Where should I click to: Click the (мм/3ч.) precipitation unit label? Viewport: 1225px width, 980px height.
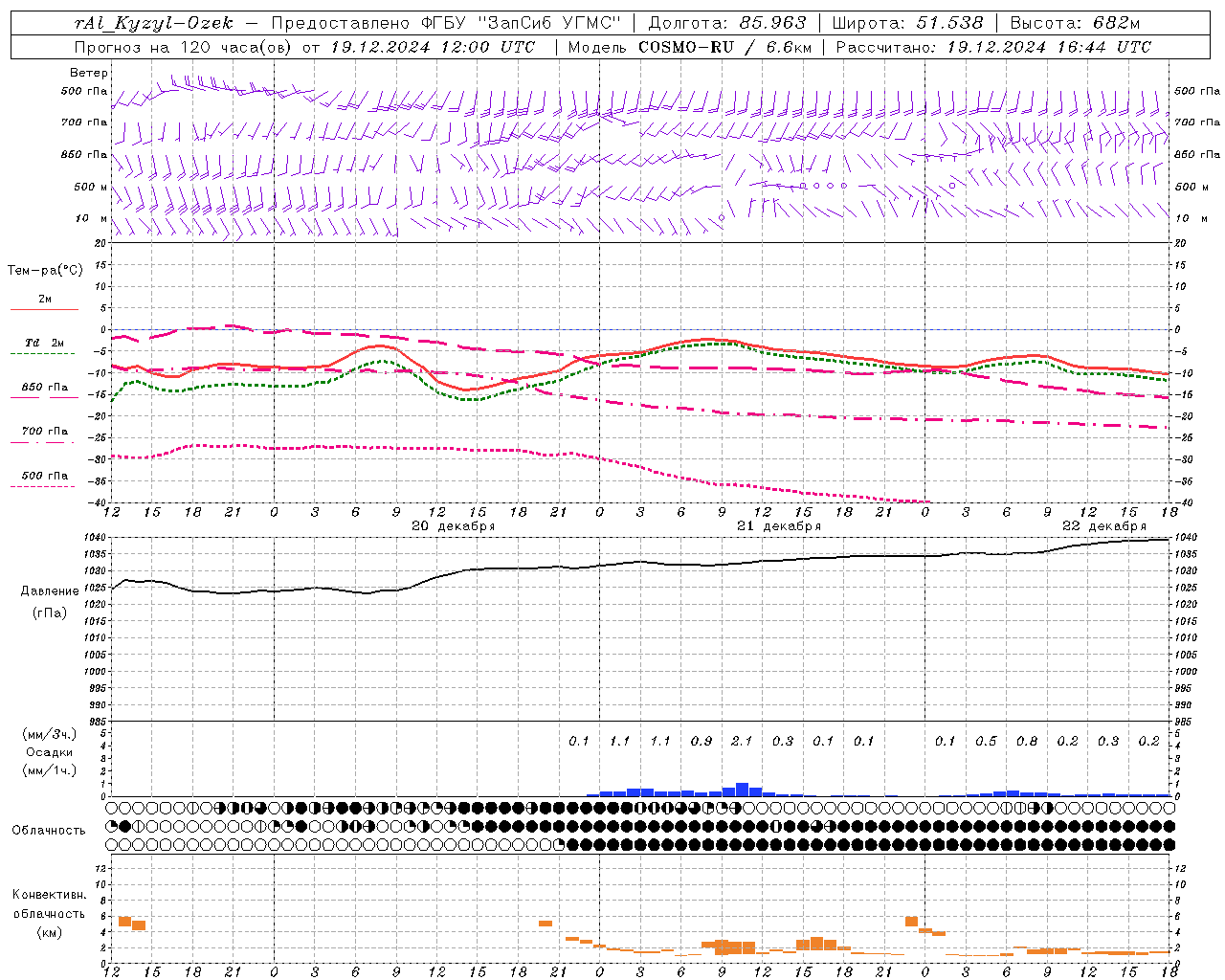[x=50, y=734]
